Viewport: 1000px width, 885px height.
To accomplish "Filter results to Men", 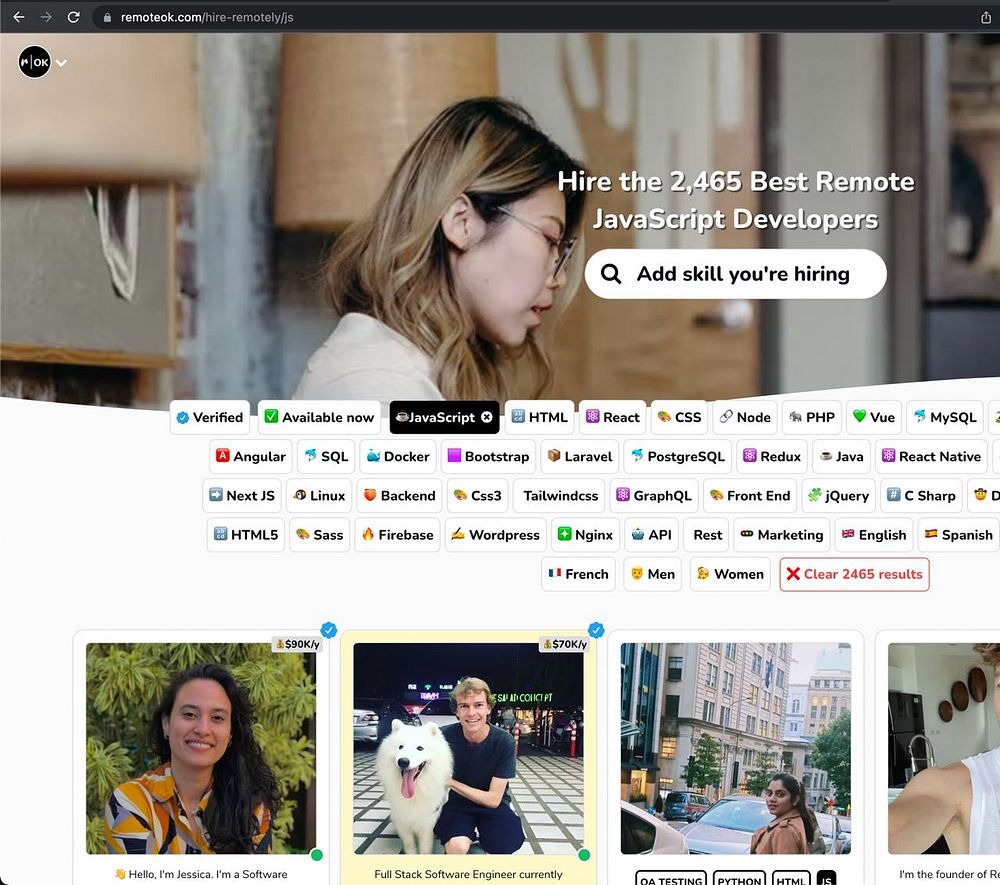I will click(653, 574).
